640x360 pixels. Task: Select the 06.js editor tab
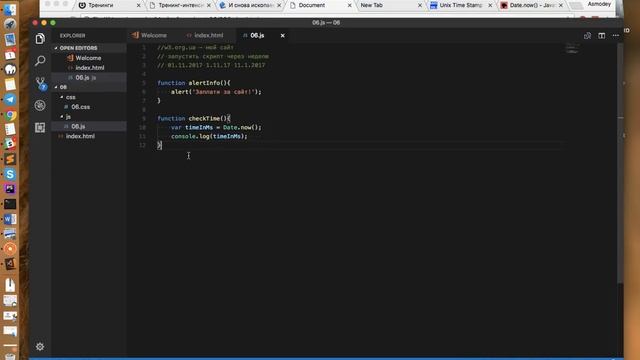257,36
